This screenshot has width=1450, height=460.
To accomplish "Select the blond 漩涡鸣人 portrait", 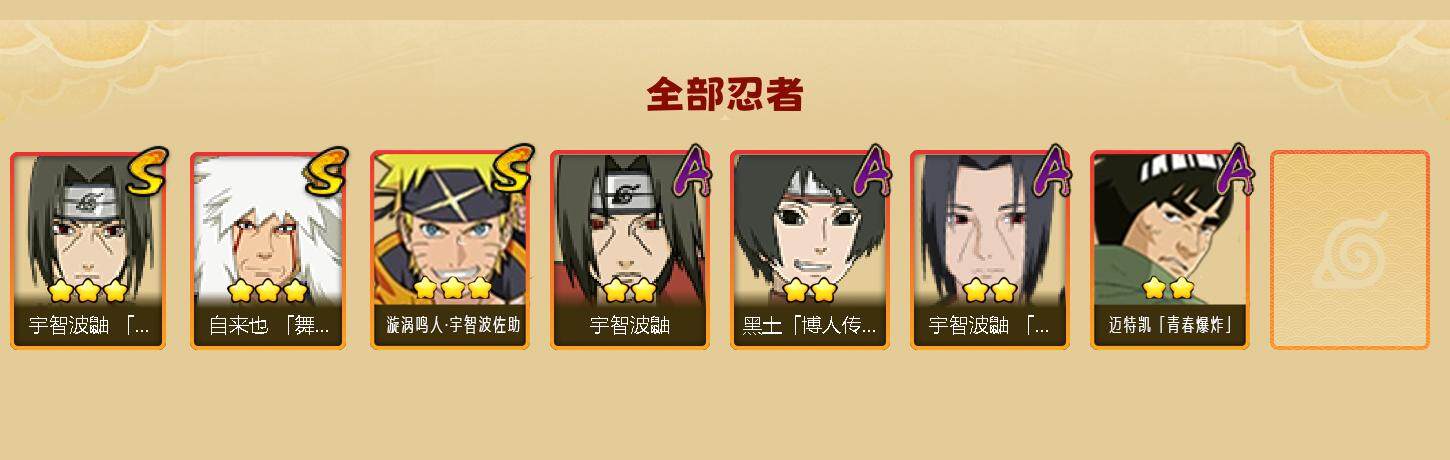I will click(449, 230).
